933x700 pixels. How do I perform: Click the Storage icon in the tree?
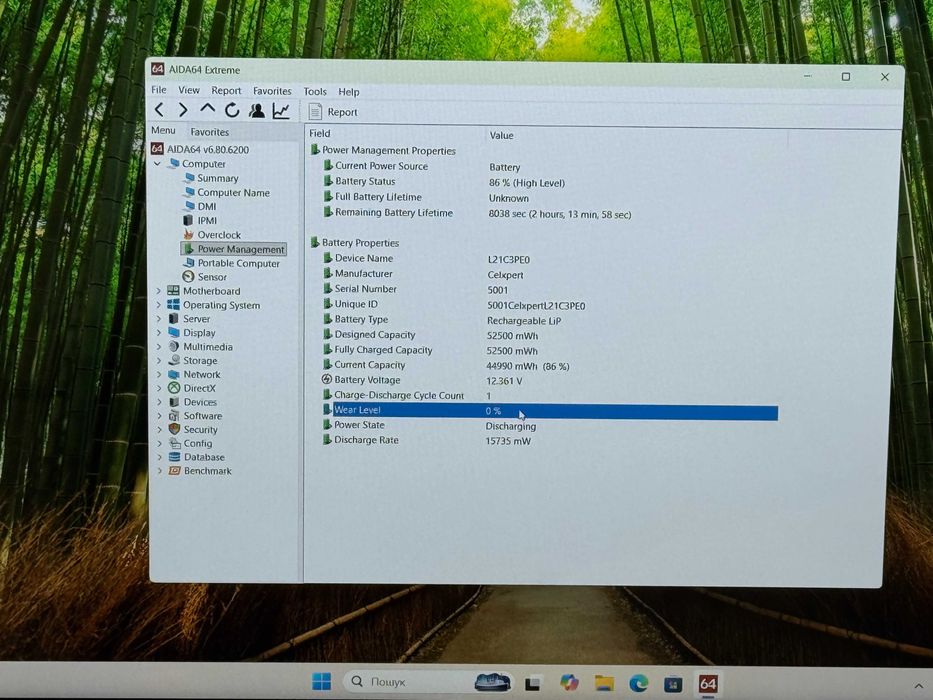[x=174, y=360]
